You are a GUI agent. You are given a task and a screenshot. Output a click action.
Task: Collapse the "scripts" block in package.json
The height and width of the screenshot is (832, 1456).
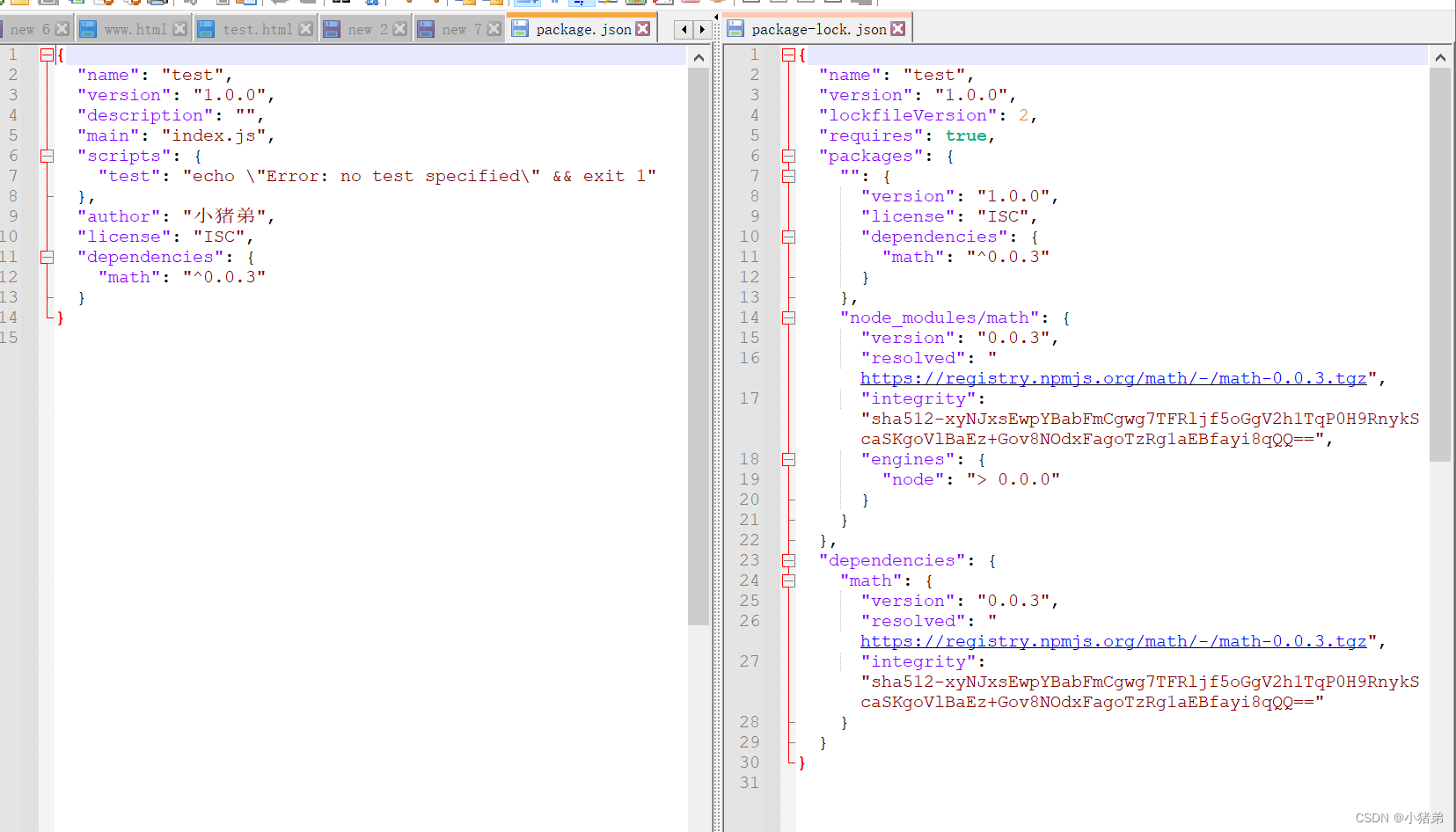[47, 156]
